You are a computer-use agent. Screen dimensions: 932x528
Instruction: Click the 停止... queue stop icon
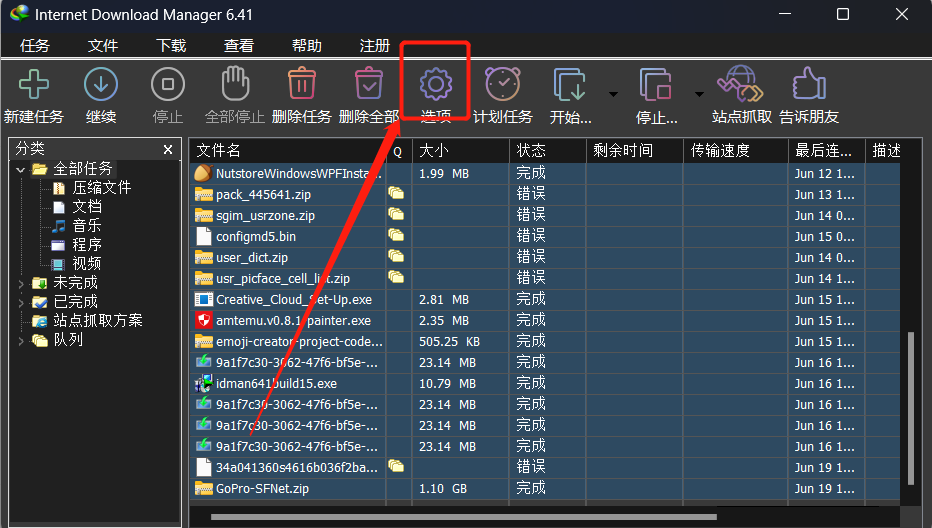tap(656, 84)
